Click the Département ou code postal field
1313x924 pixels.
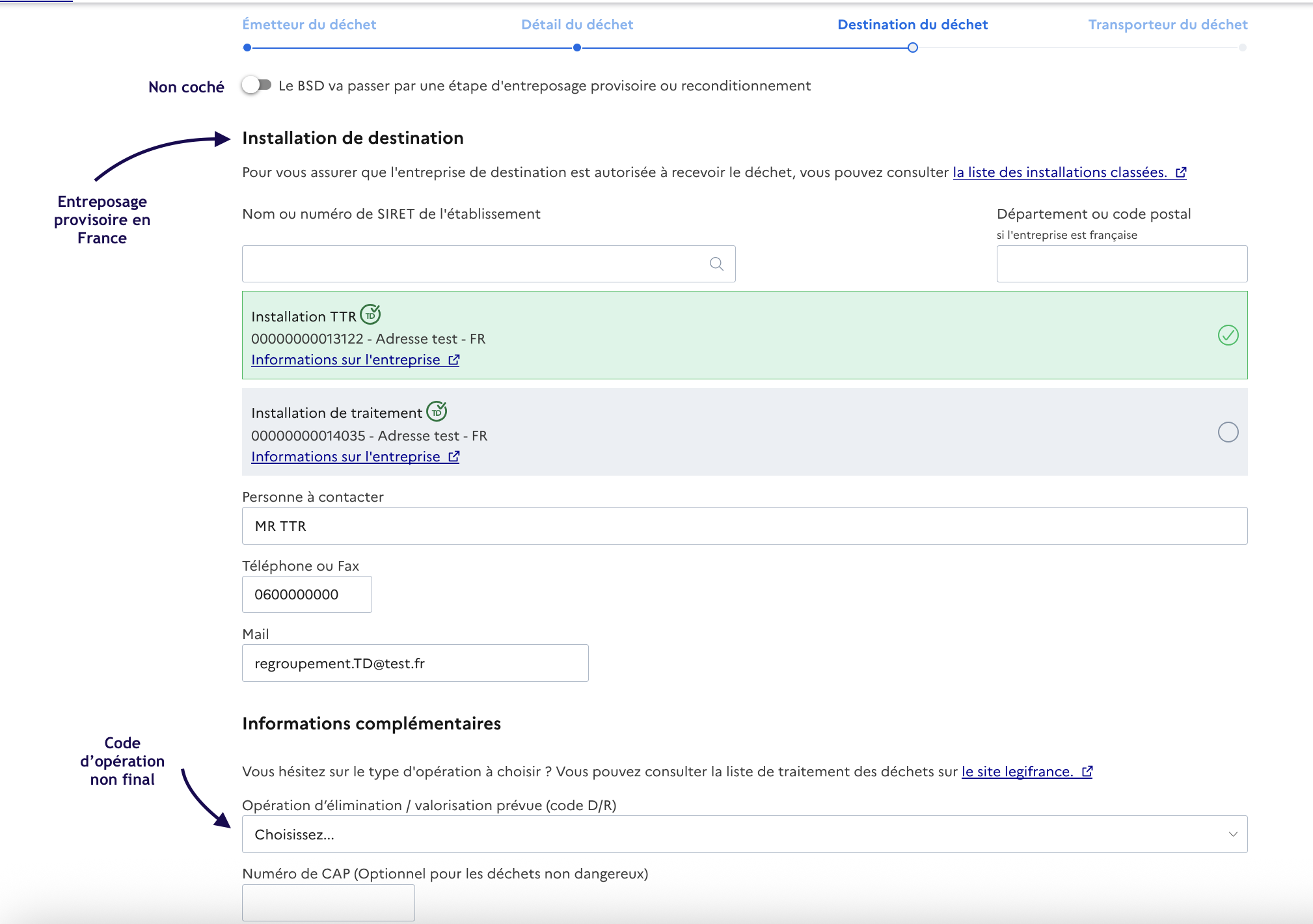(x=1122, y=264)
